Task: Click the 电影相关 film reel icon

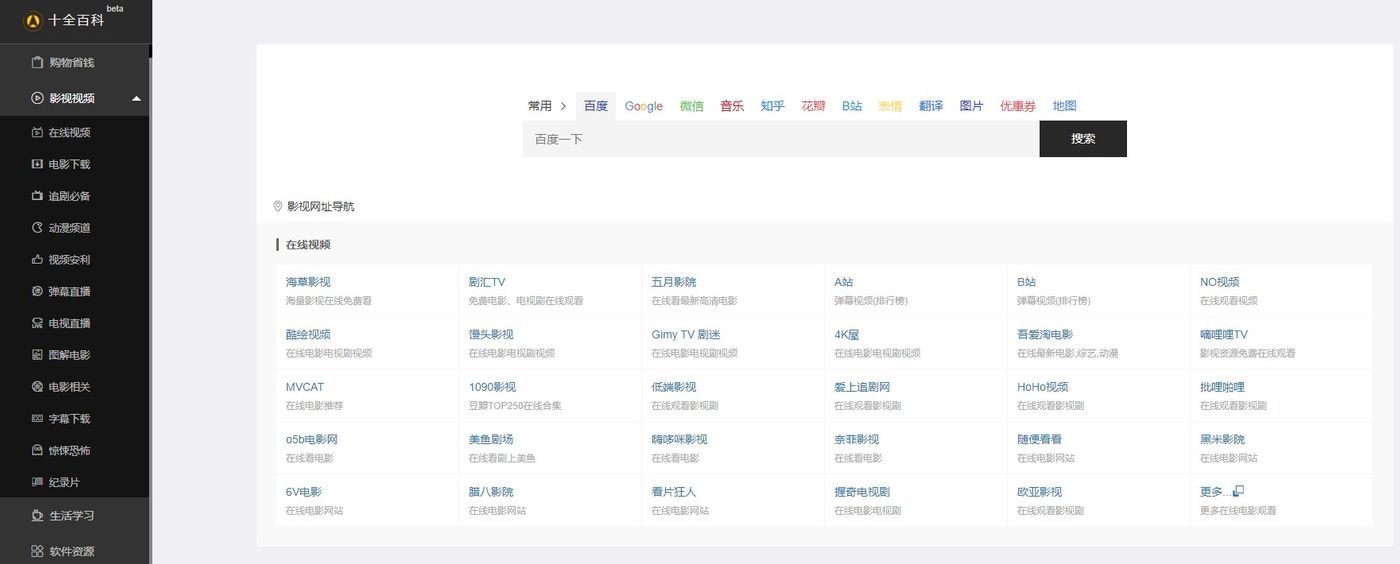Action: point(37,387)
